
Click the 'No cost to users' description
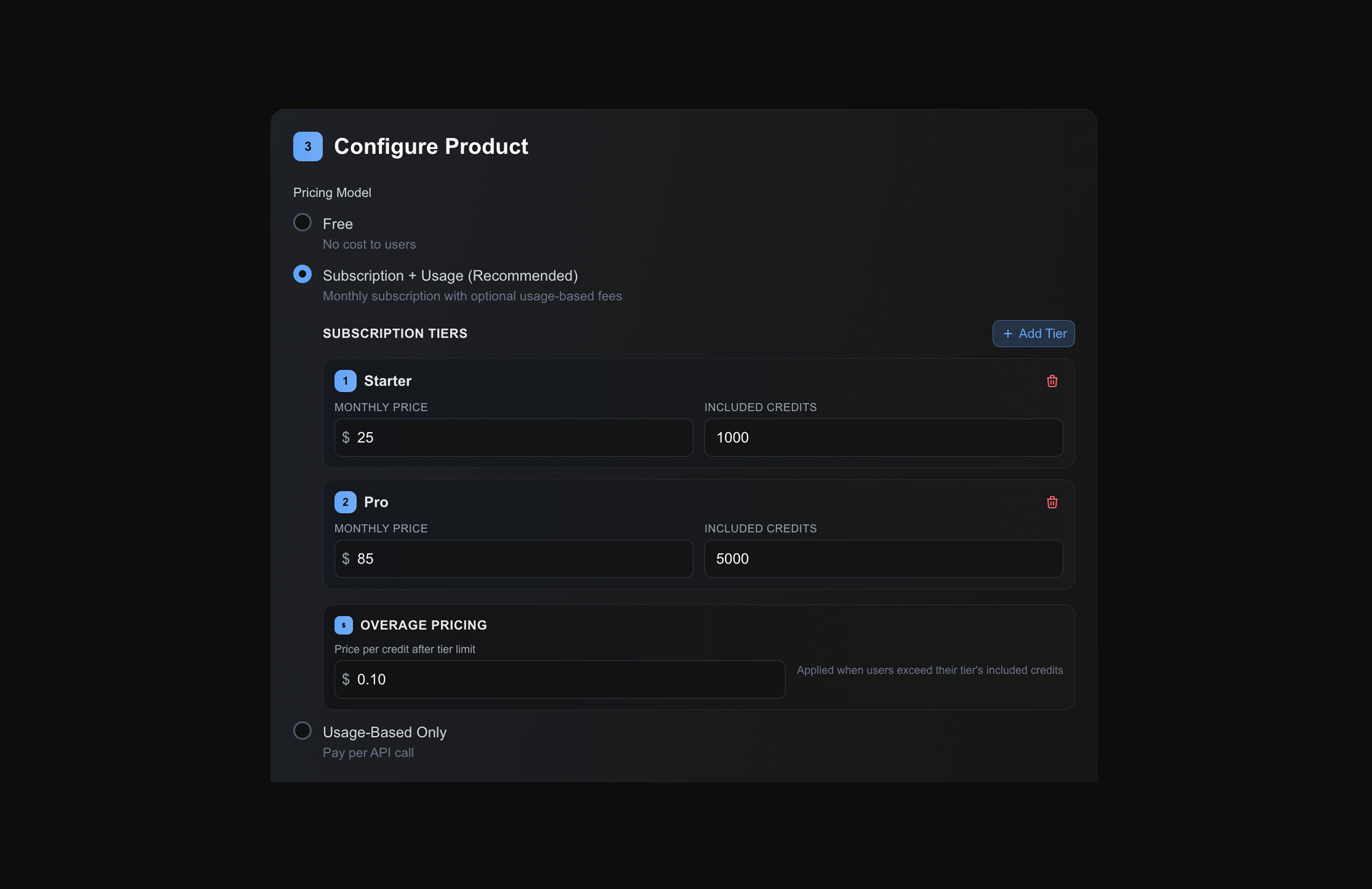pyautogui.click(x=369, y=244)
